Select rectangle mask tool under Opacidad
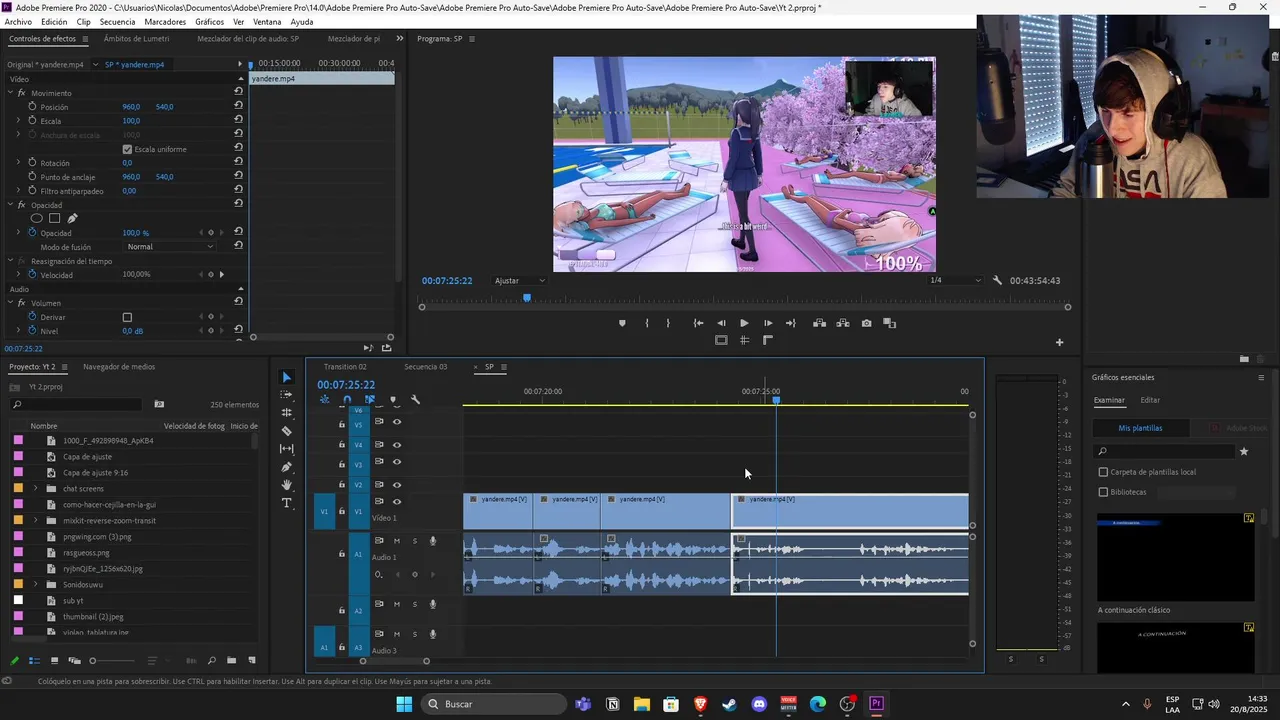This screenshot has width=1280, height=720. click(55, 218)
